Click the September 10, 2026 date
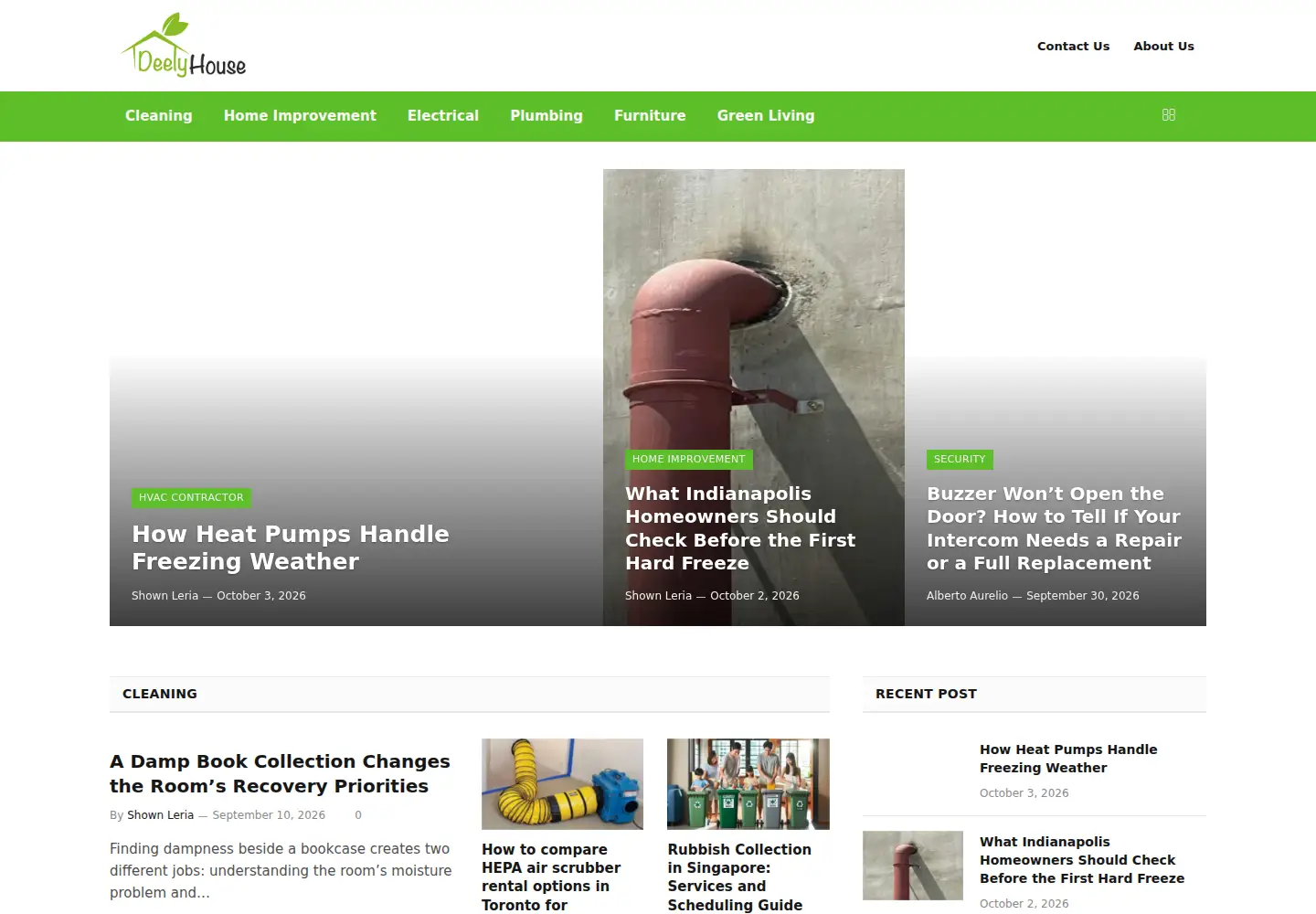Screen dimensions: 1316x914 point(269,815)
